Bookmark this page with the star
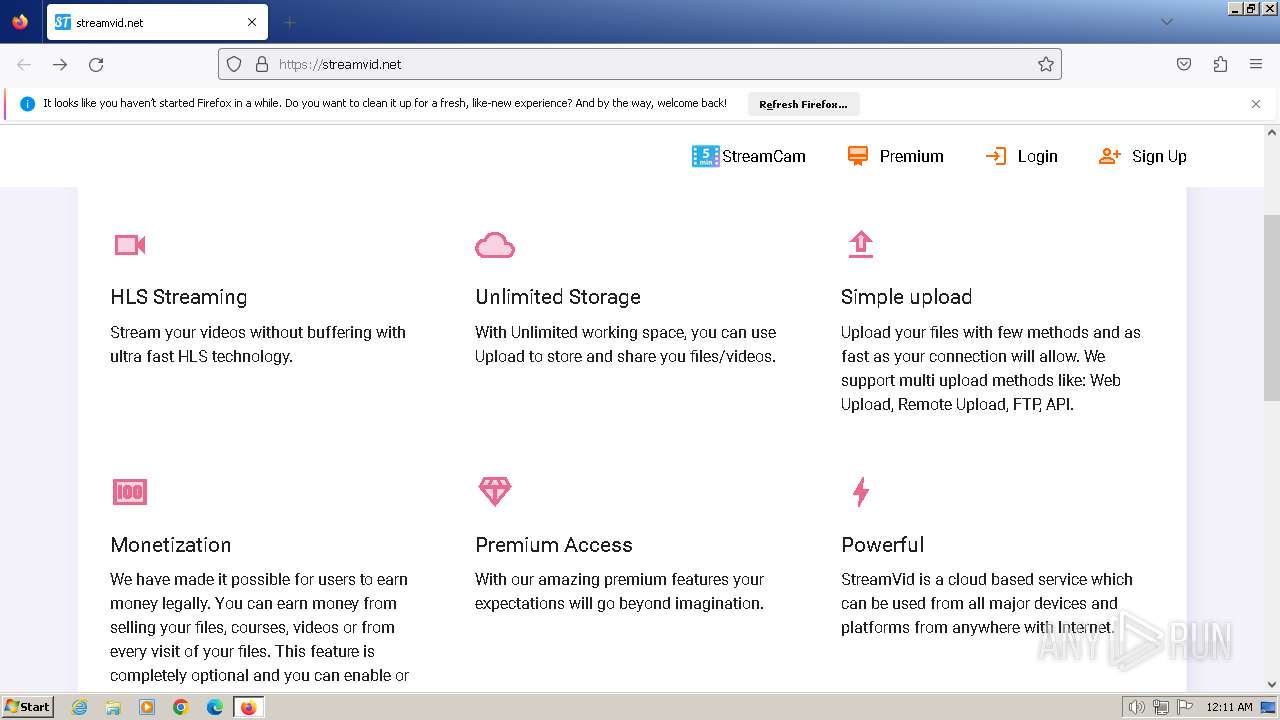The image size is (1280, 720). tap(1046, 64)
